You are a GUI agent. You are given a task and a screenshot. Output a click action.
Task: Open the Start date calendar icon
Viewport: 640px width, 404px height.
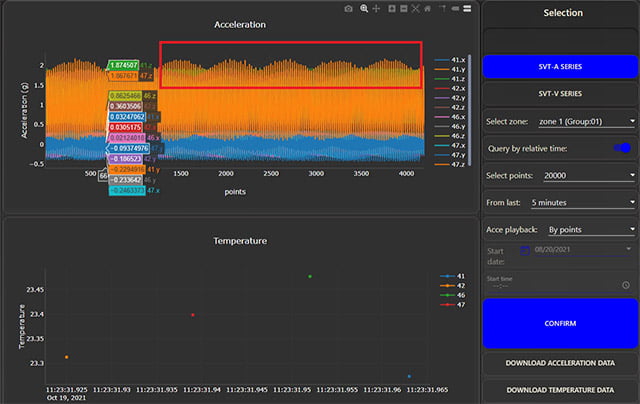coord(525,249)
